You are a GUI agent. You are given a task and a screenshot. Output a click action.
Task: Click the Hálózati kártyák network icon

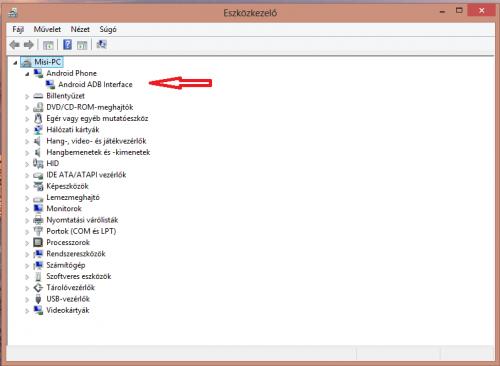pyautogui.click(x=38, y=130)
